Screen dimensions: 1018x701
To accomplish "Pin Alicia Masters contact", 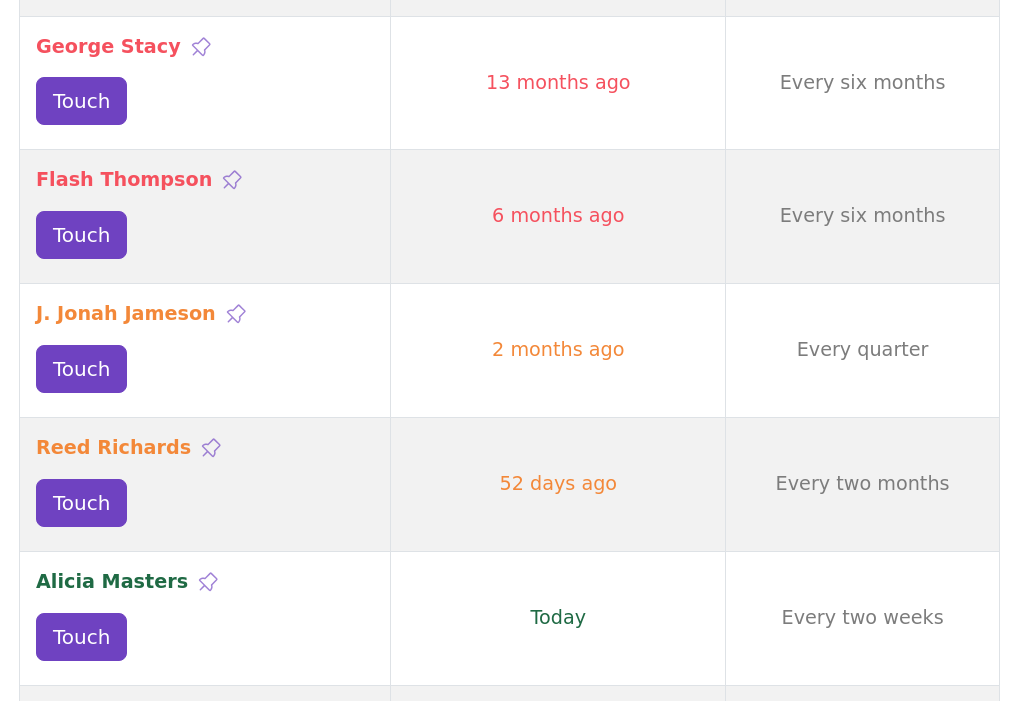I will pos(208,582).
